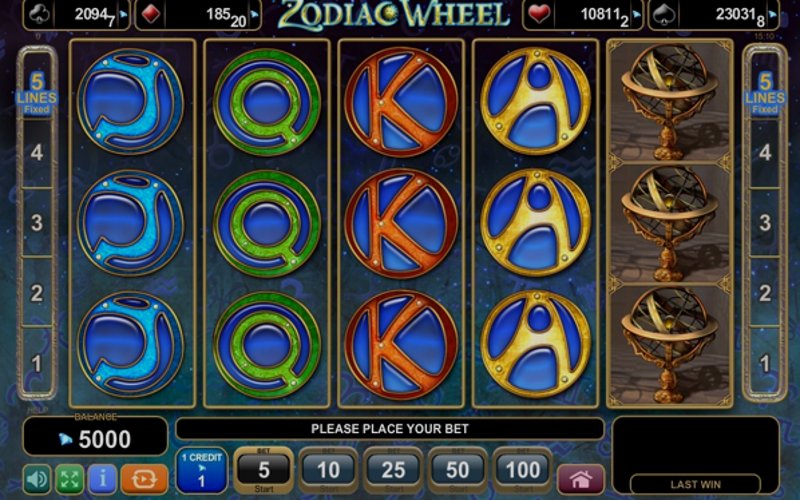Select the 50 bet button
This screenshot has height=500, width=800.
pyautogui.click(x=458, y=470)
